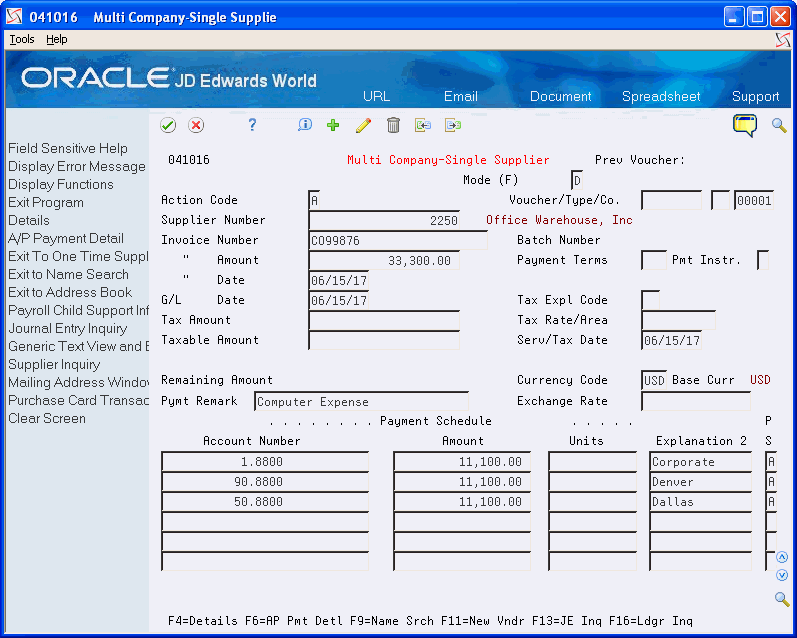Click the Tax Rate/Area field

point(678,320)
